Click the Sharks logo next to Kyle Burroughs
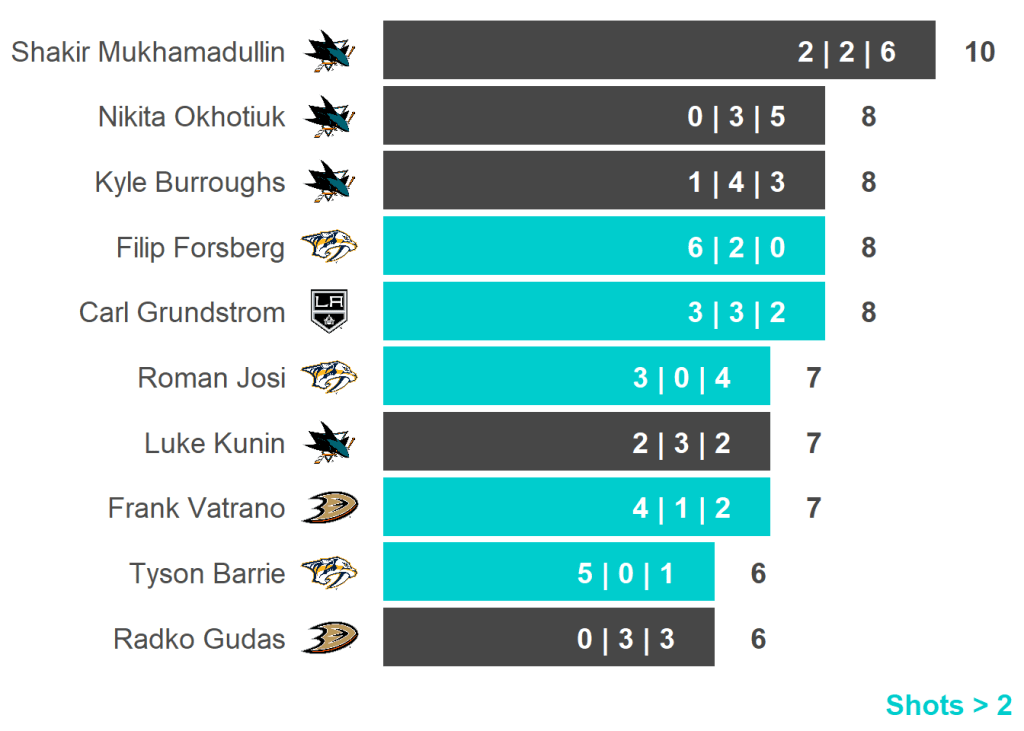1024x731 pixels. click(331, 182)
